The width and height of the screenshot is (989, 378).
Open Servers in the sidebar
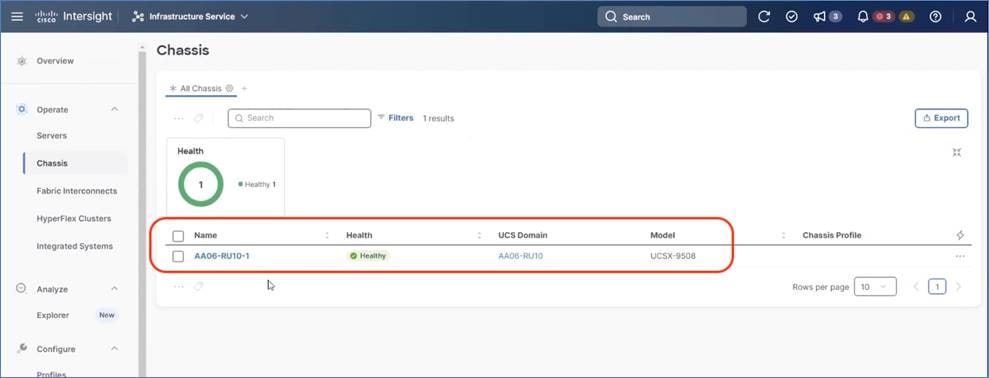(52, 136)
